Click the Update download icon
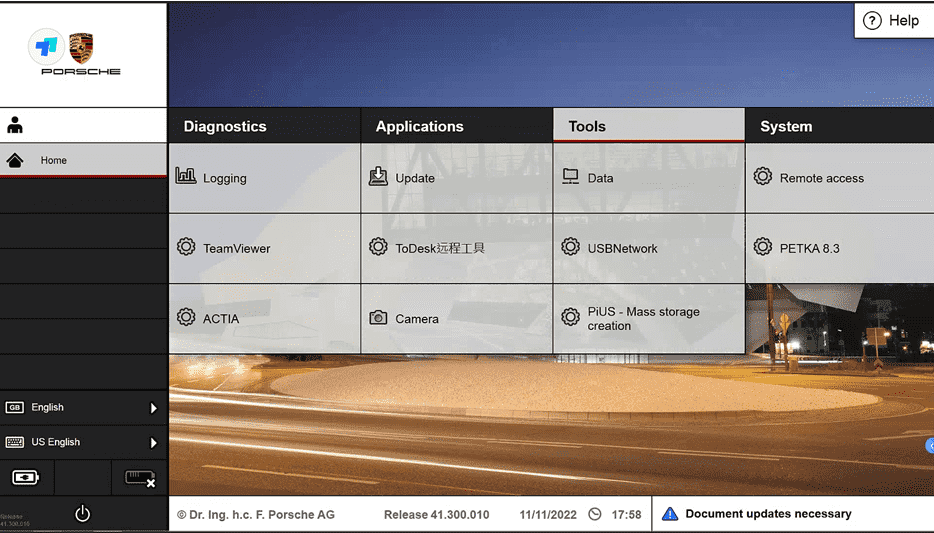The width and height of the screenshot is (934, 533). point(378,176)
